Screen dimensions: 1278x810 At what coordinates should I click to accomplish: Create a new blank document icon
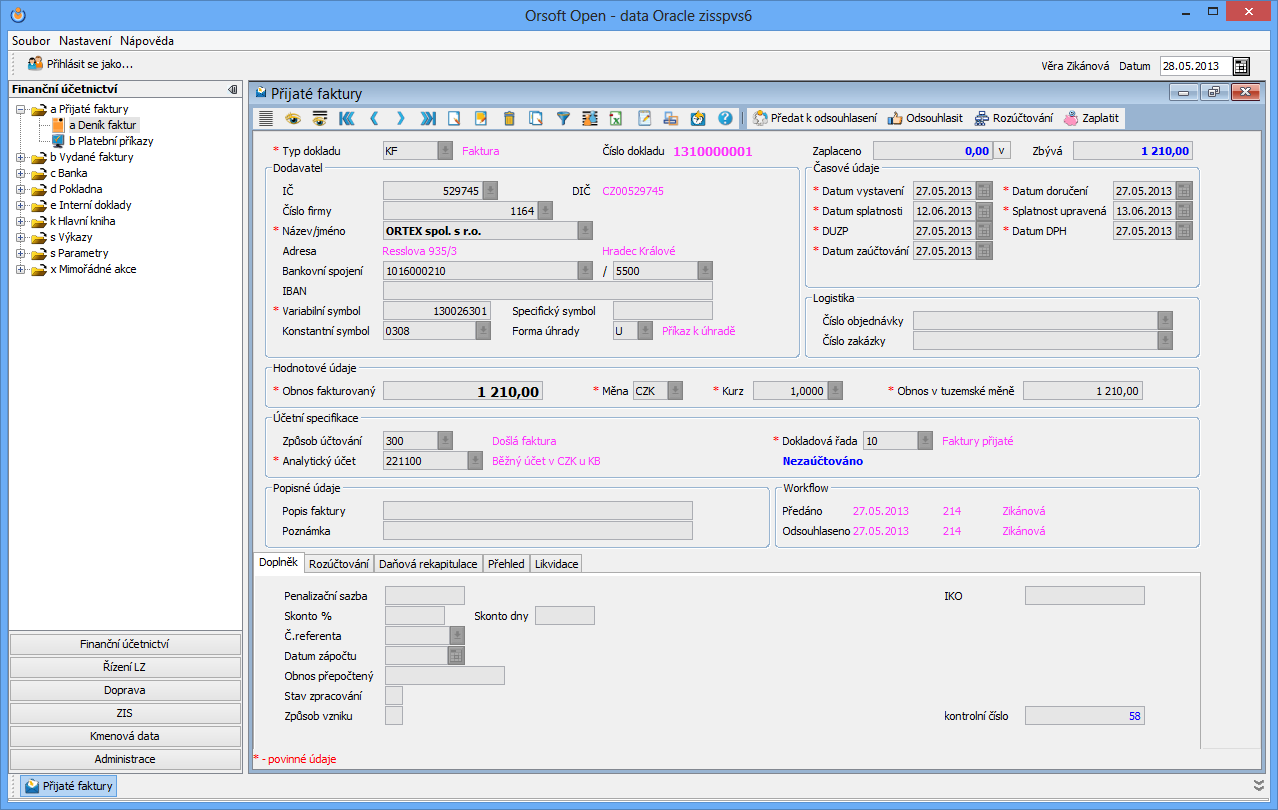(454, 118)
